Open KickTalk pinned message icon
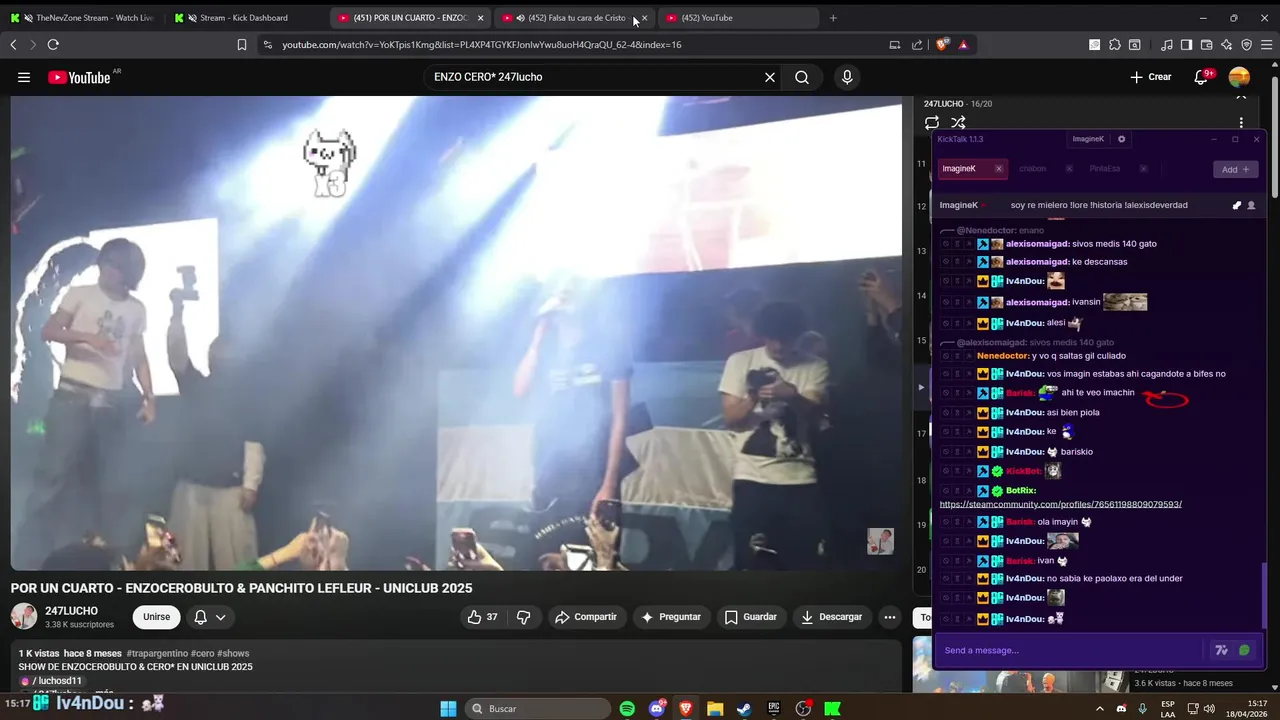 coord(1236,205)
